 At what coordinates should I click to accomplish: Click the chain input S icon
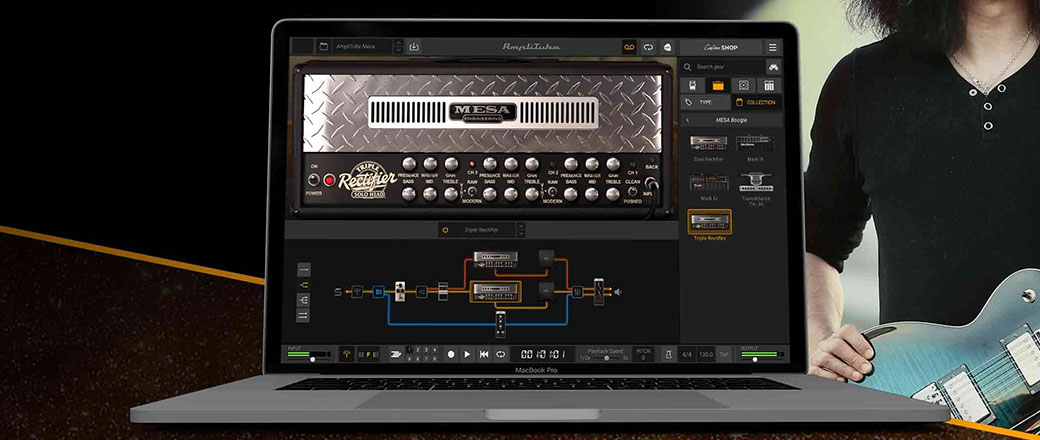338,291
